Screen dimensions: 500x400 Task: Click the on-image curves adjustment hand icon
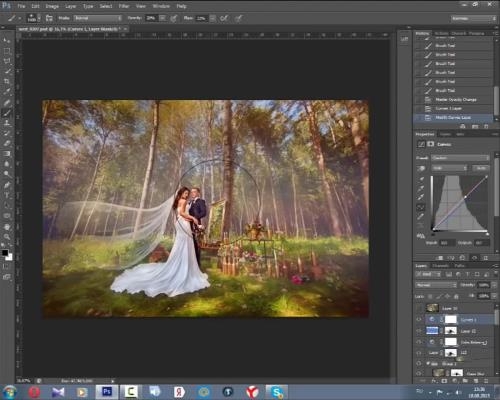421,168
